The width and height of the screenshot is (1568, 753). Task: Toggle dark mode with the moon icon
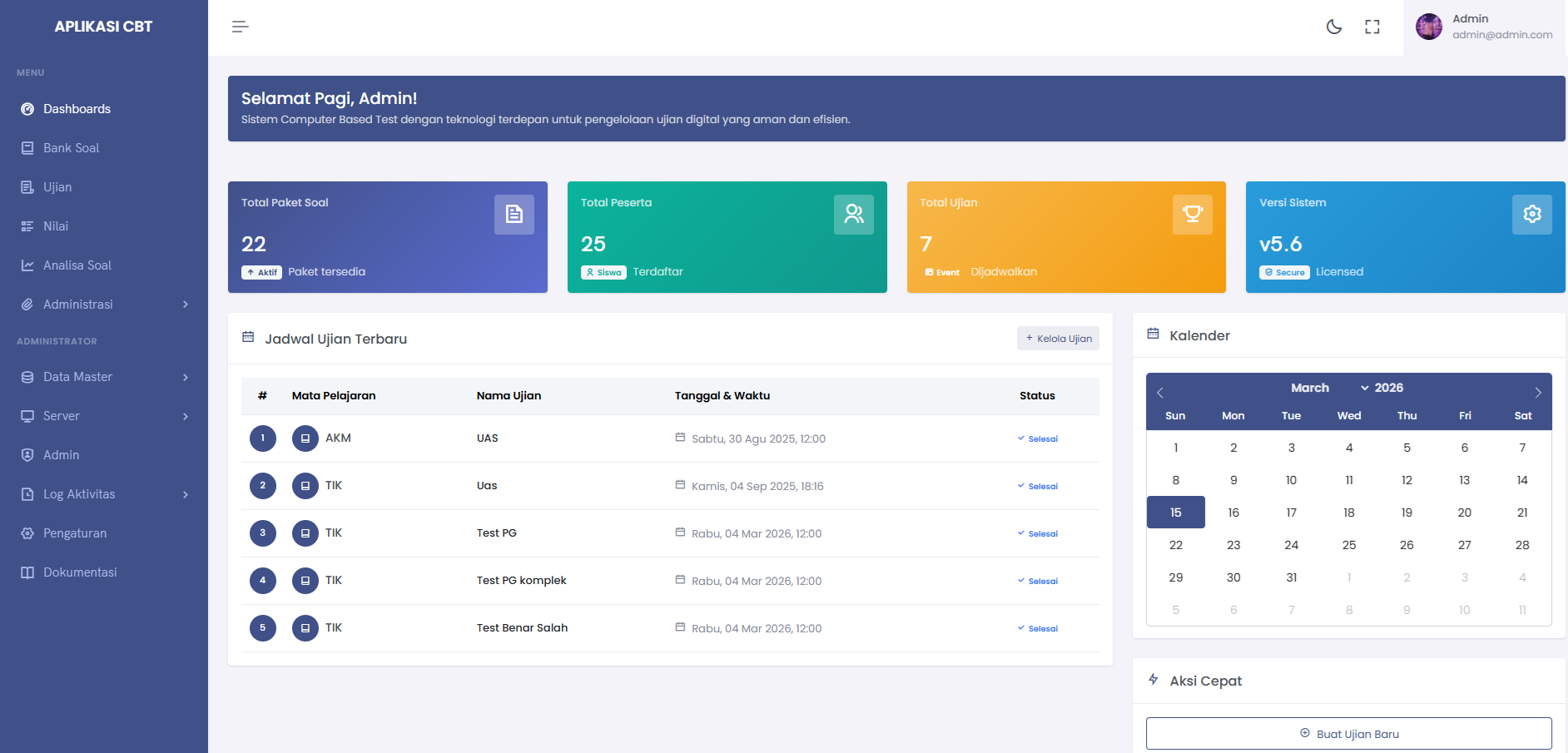click(x=1333, y=27)
